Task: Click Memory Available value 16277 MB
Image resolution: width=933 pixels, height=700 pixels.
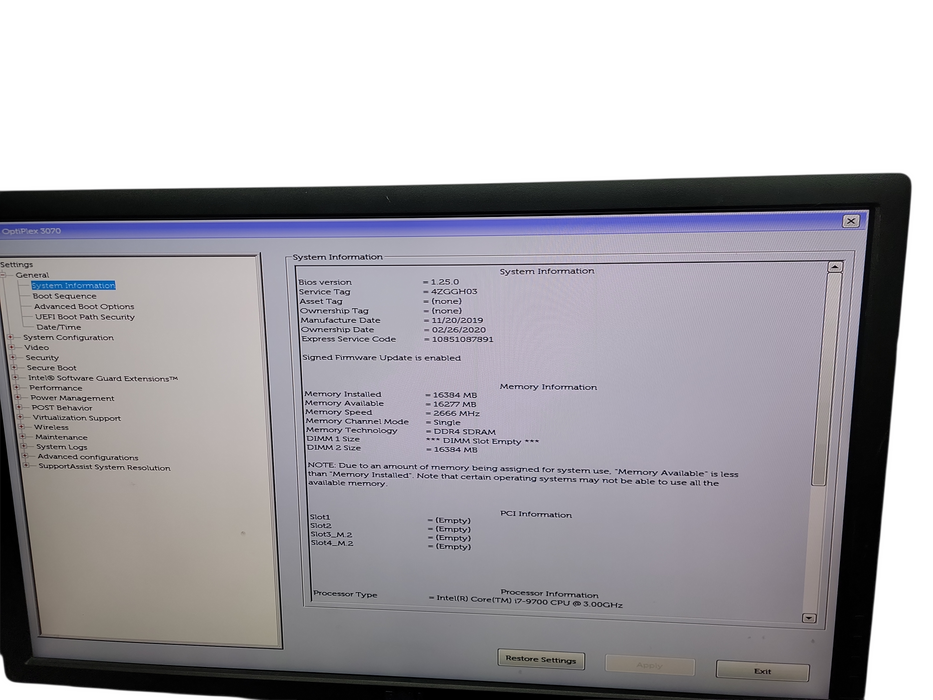Action: pyautogui.click(x=455, y=404)
